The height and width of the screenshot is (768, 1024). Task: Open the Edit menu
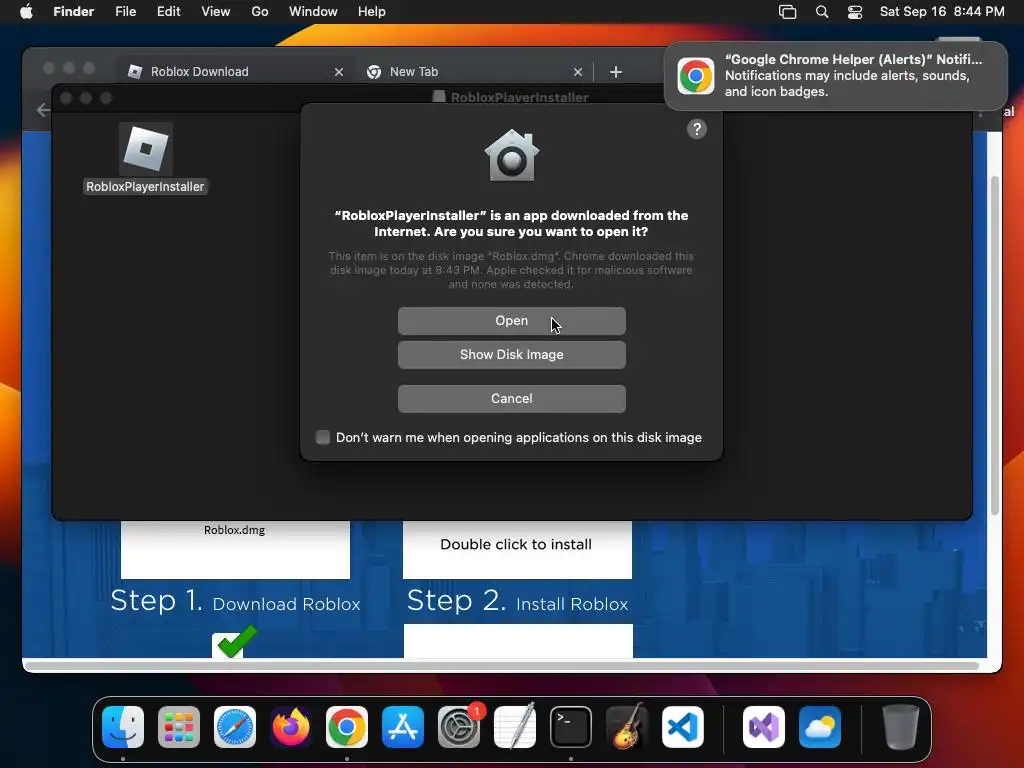(x=168, y=12)
